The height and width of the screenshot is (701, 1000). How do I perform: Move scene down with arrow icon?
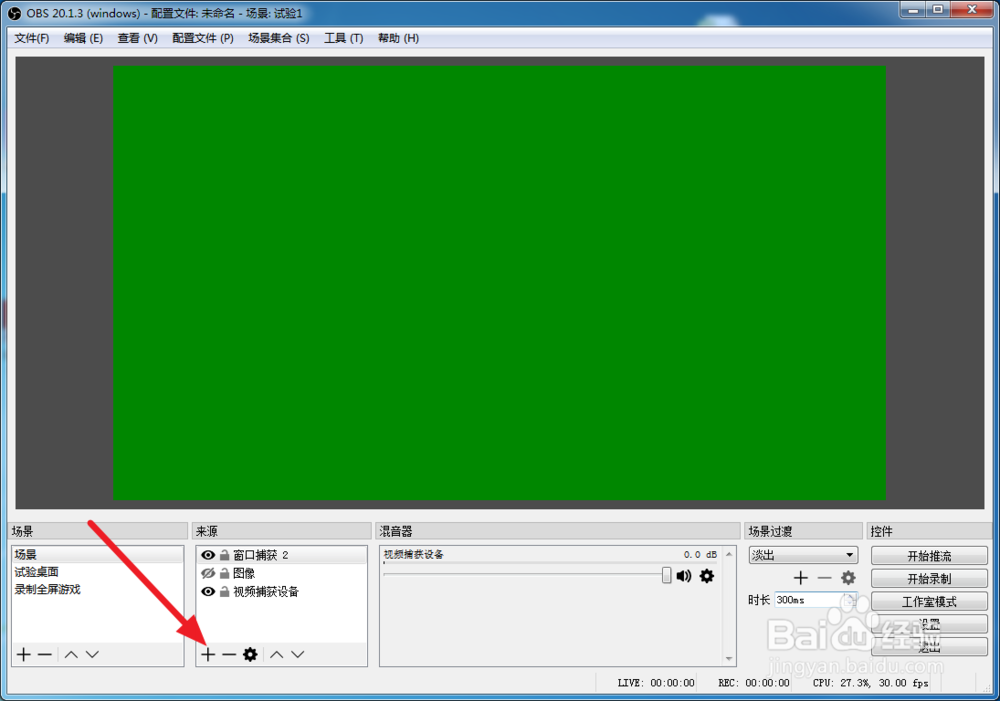92,654
